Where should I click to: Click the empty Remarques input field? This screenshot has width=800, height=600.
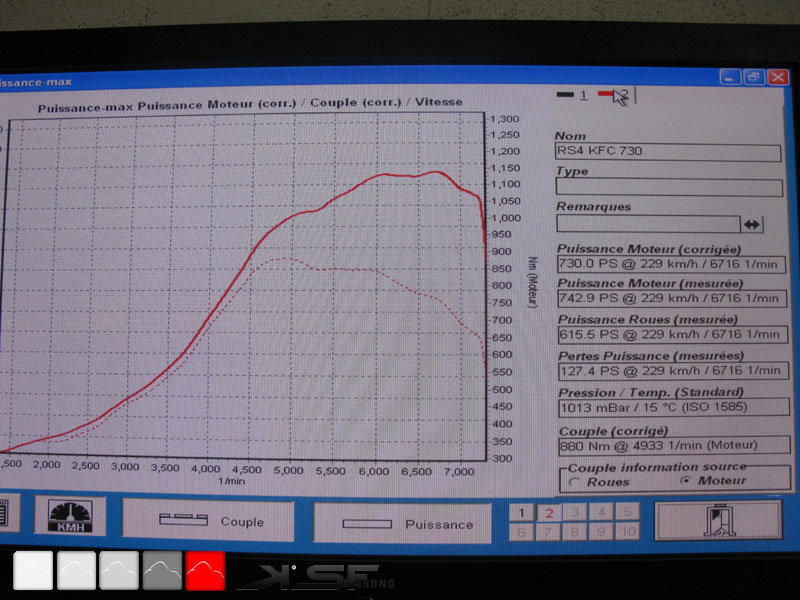click(647, 224)
